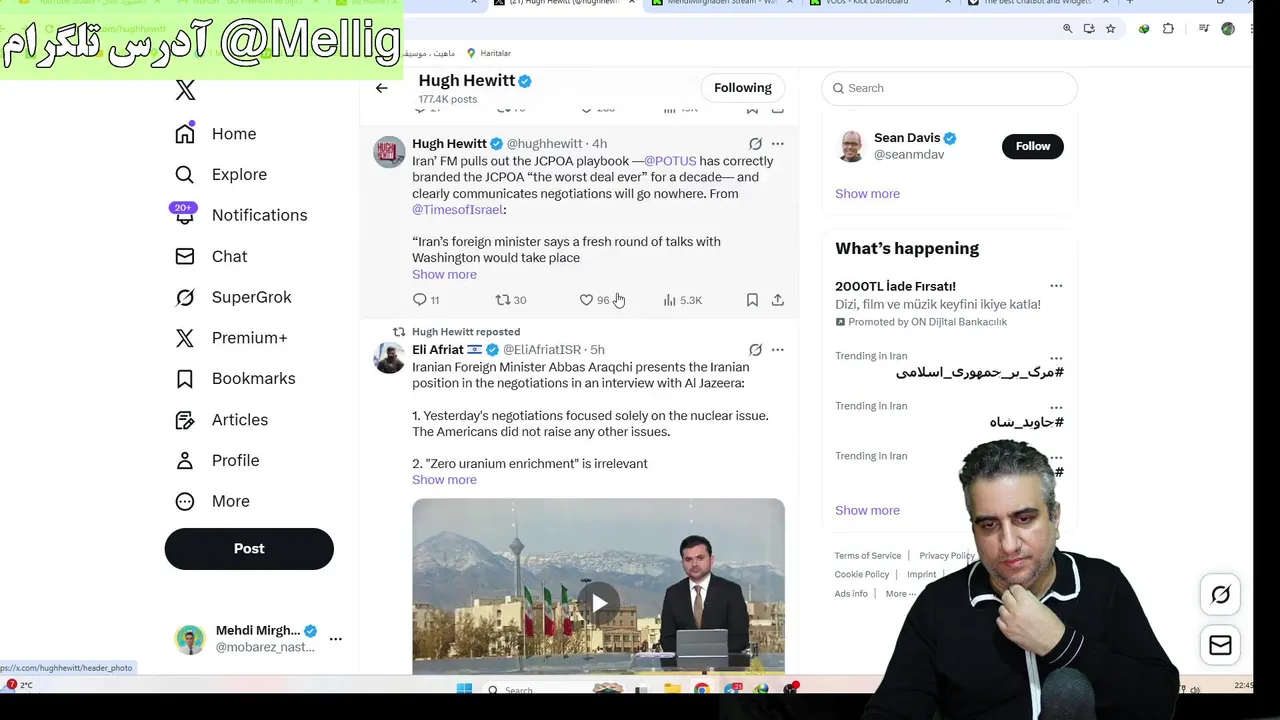Open the Haritalar bookmark
1280x720 pixels.
(488, 53)
